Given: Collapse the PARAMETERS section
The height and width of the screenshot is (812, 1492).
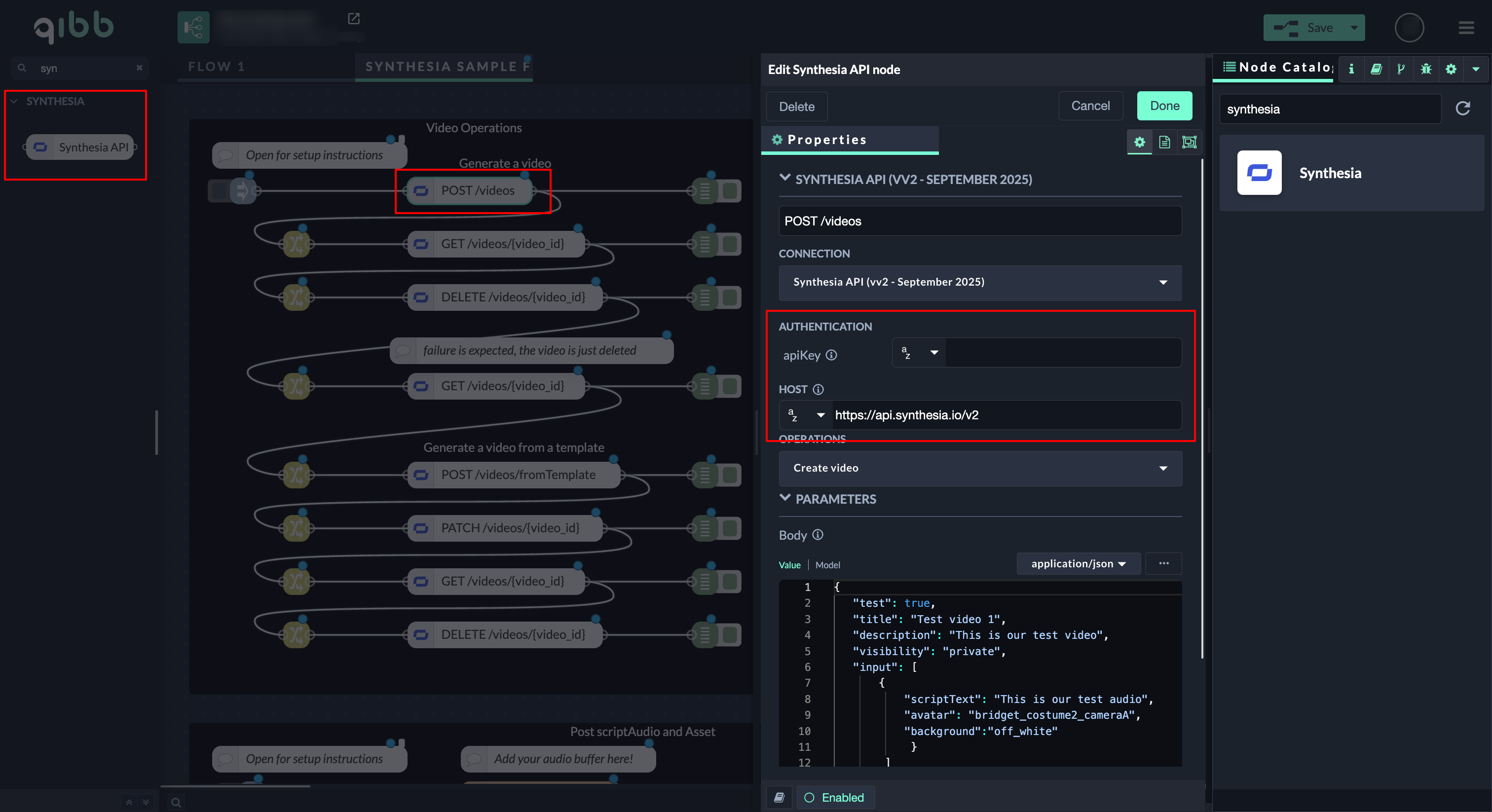Looking at the screenshot, I should [x=785, y=499].
